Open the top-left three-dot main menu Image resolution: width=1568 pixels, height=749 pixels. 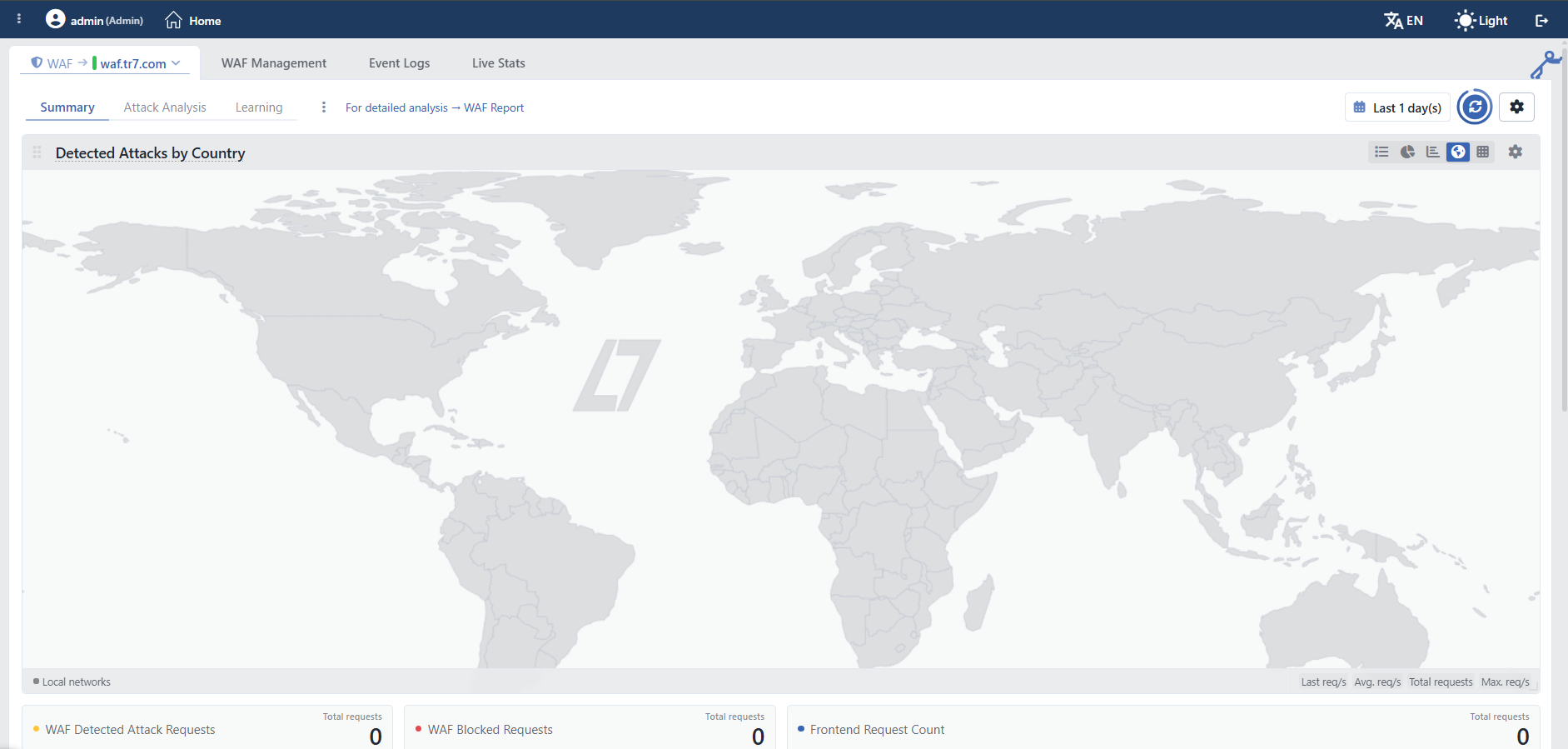19,18
